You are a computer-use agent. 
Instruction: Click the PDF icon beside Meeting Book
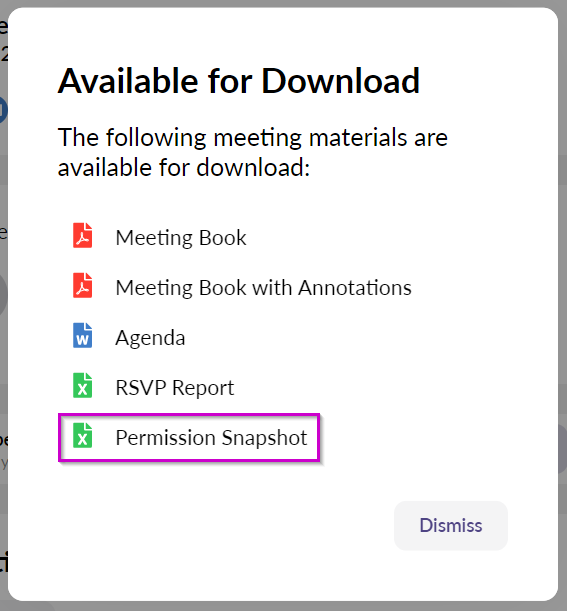(83, 235)
